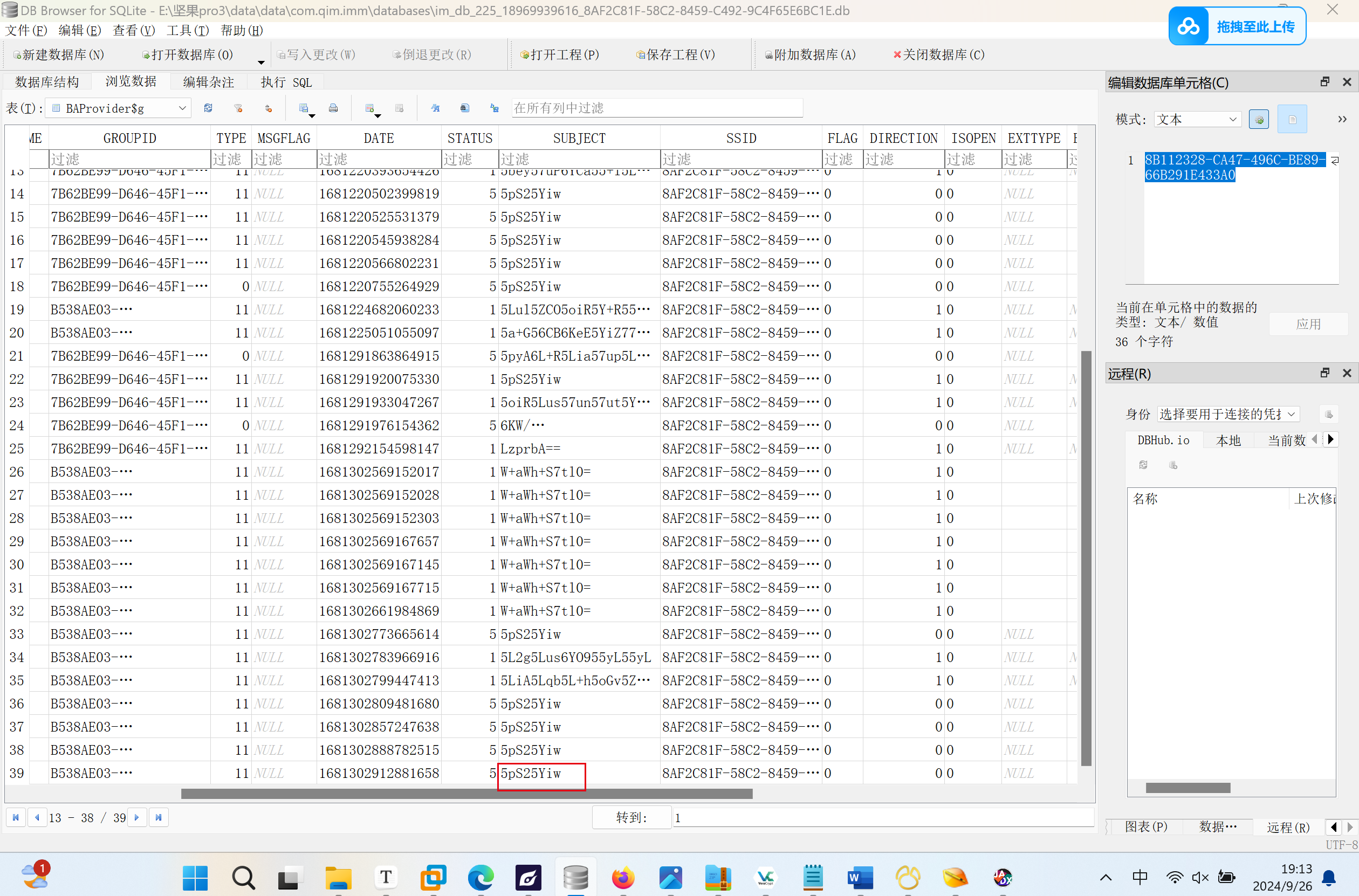The image size is (1359, 896).
Task: Click 新建数据库(N) button
Action: pos(59,55)
